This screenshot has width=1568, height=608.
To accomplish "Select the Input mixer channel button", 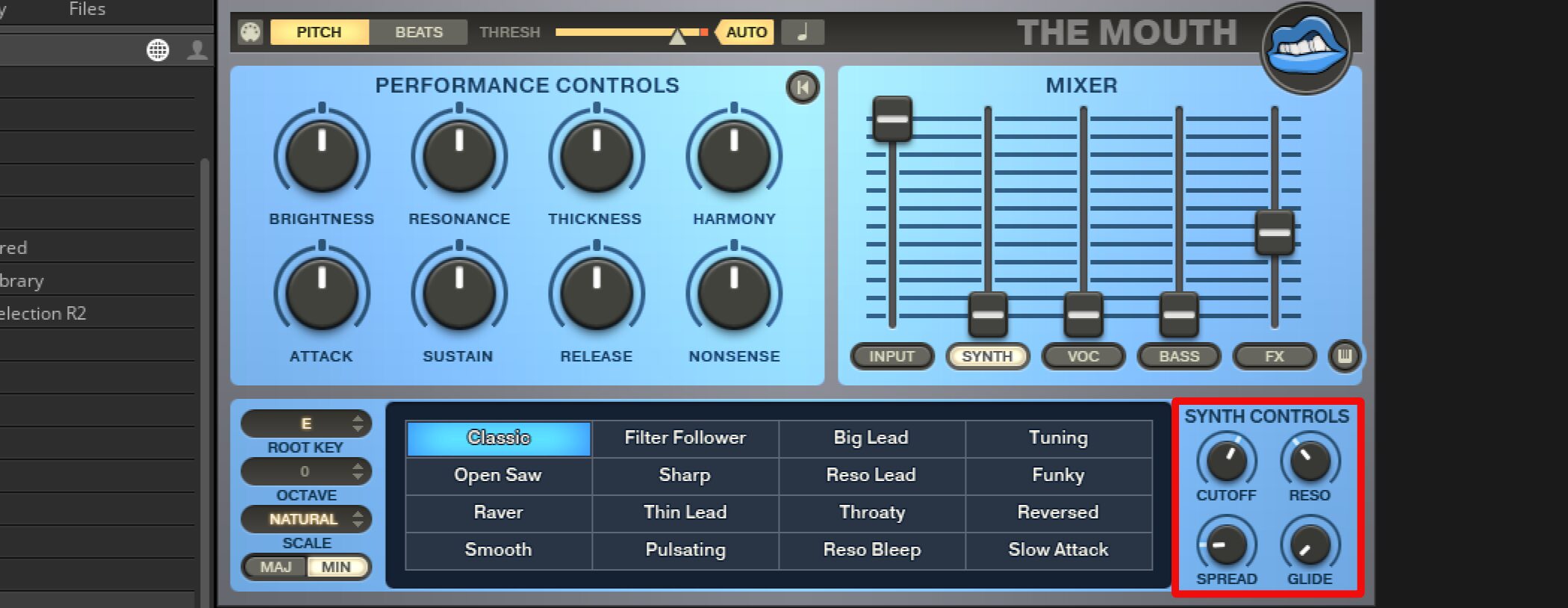I will click(892, 356).
